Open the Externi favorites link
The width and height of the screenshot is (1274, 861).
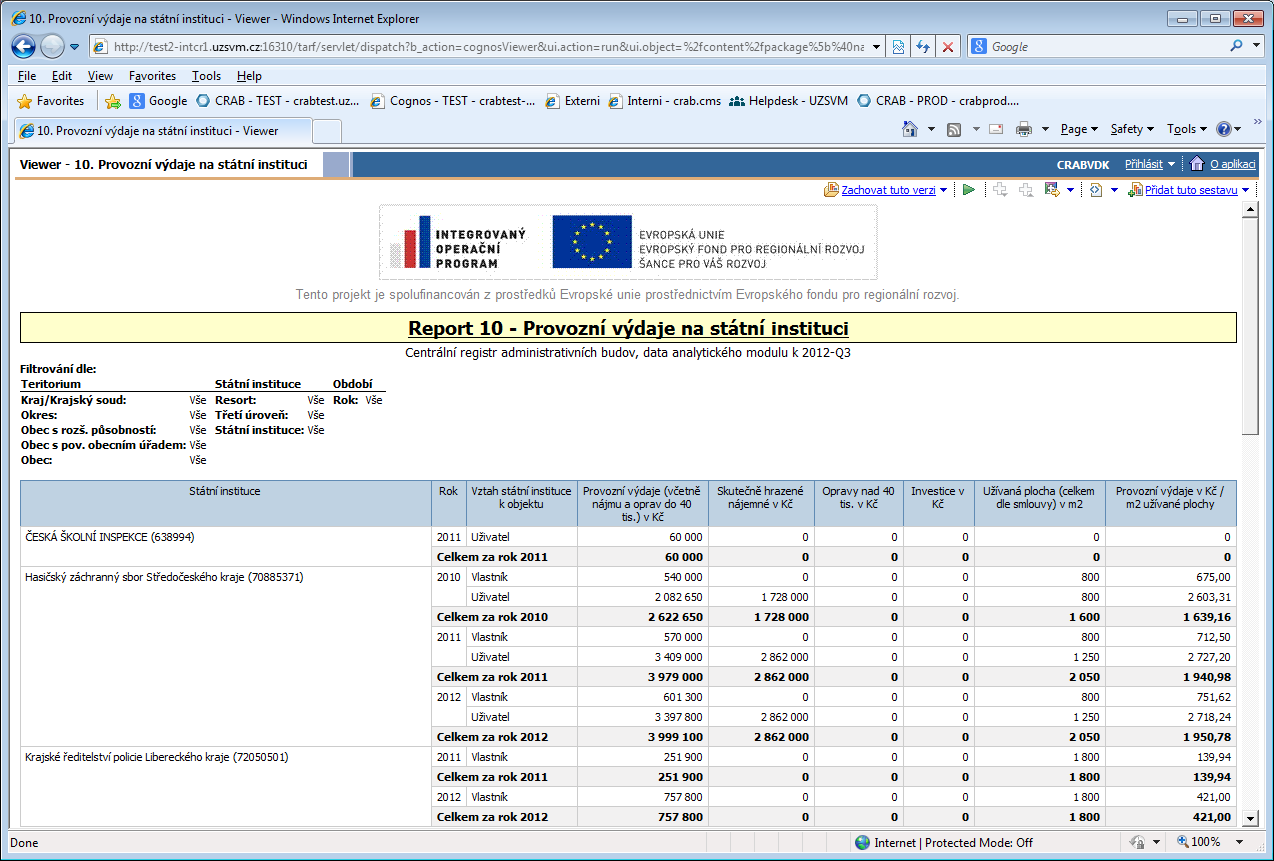click(573, 101)
